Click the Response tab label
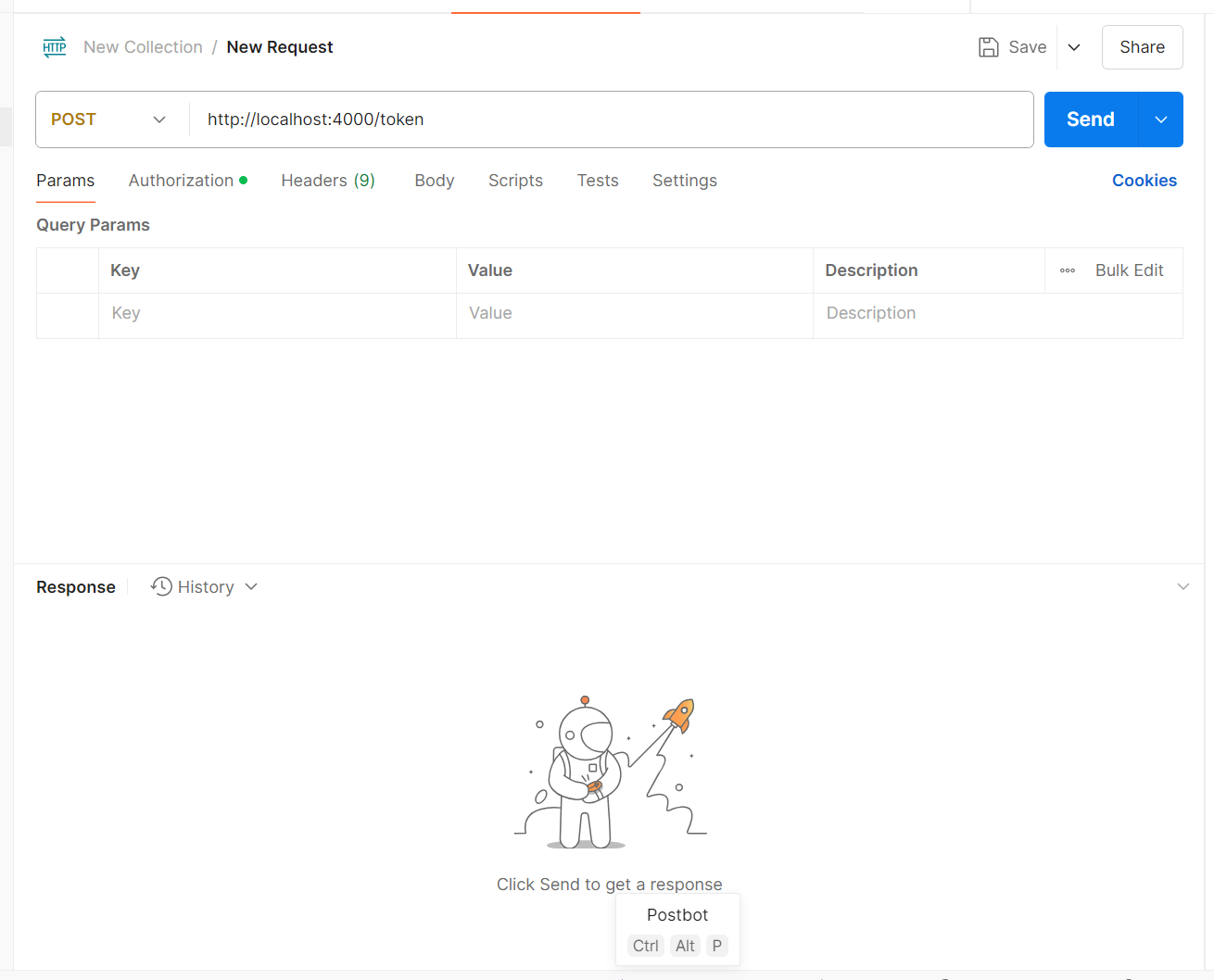 pyautogui.click(x=76, y=587)
